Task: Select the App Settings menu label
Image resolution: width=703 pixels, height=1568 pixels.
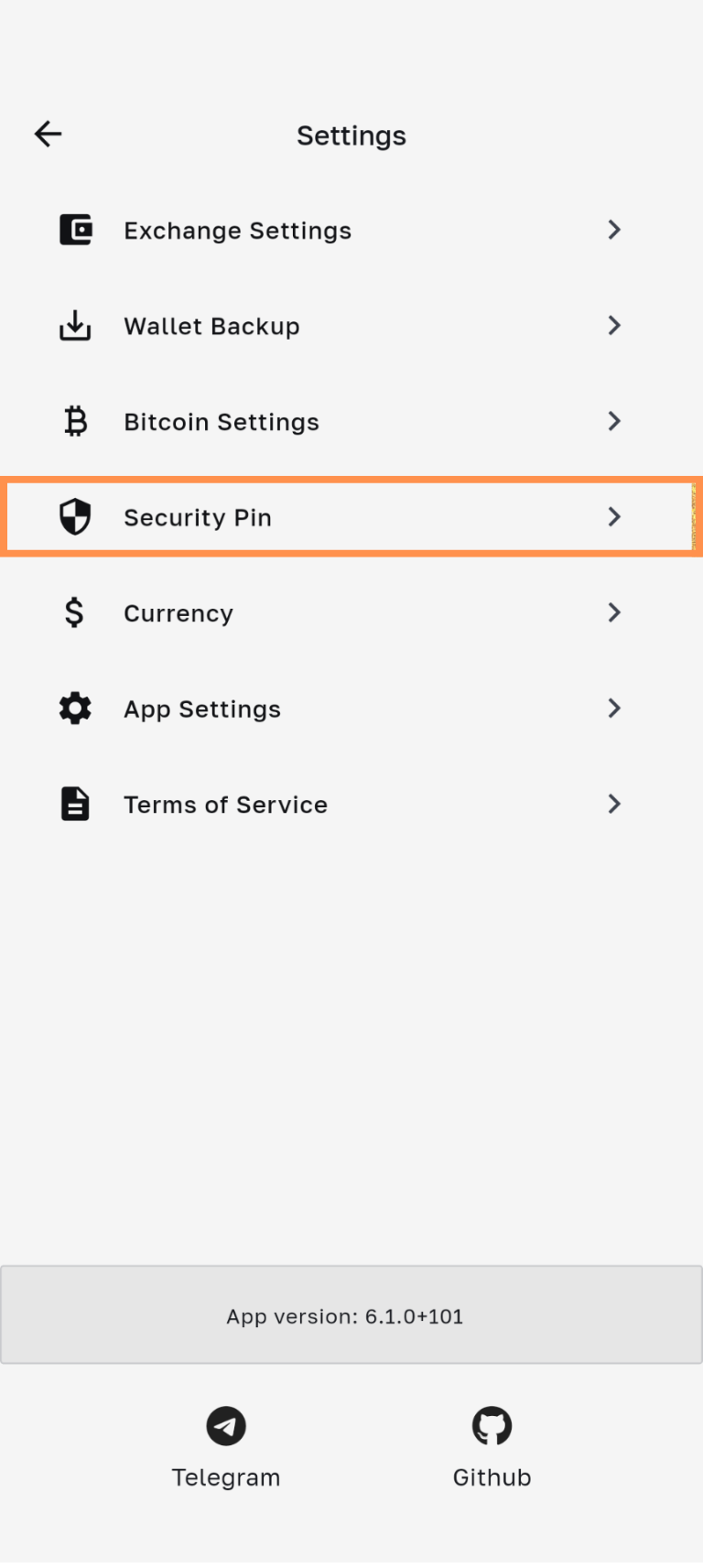Action: pos(202,709)
